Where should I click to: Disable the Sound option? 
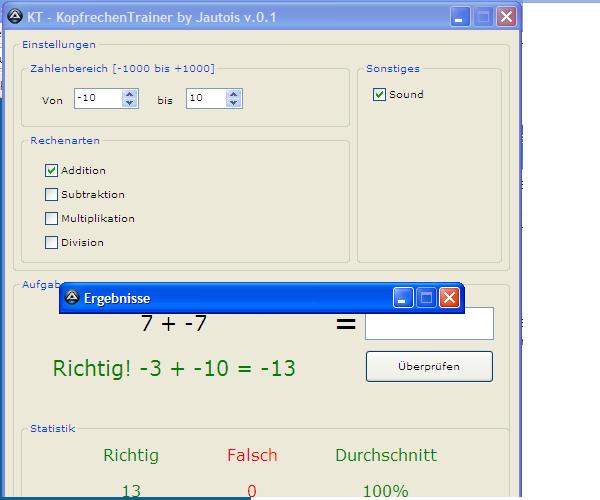coord(379,95)
